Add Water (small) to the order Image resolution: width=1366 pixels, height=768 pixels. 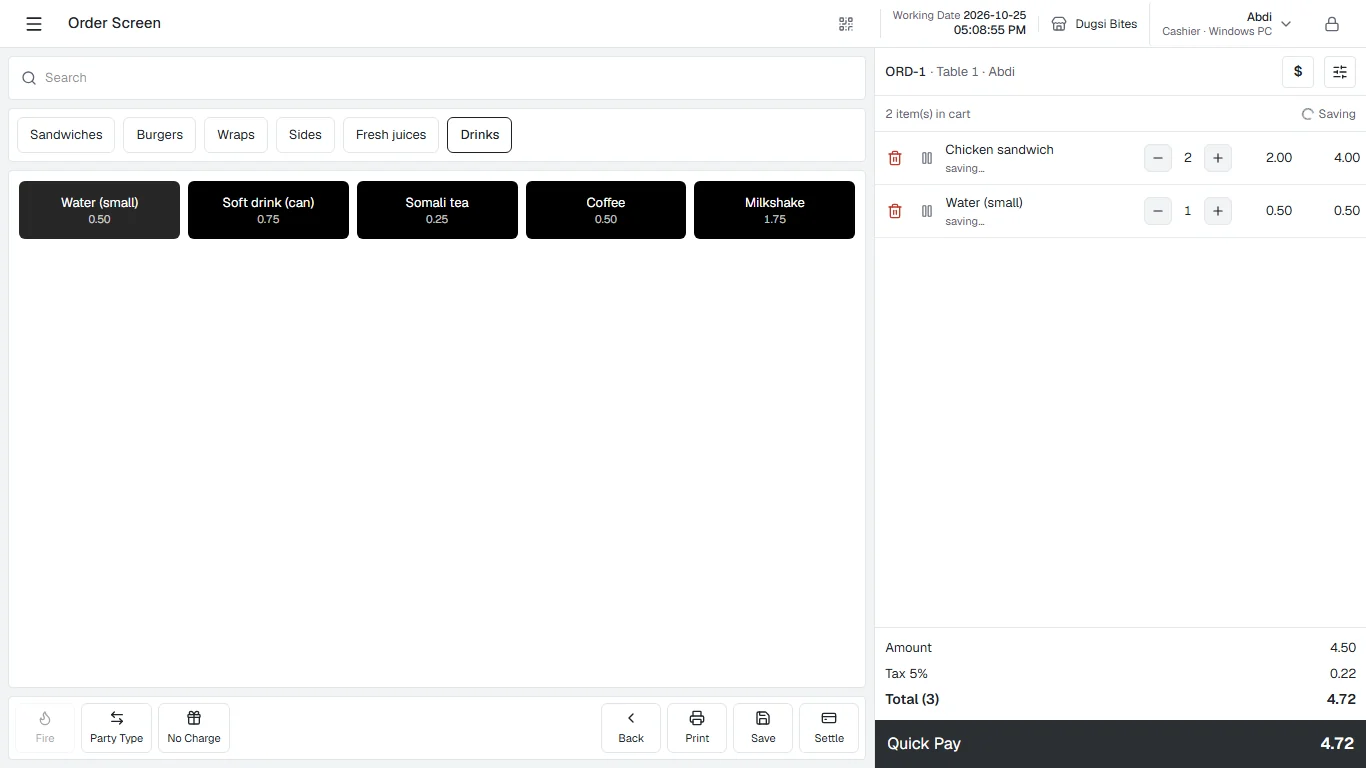pos(99,210)
